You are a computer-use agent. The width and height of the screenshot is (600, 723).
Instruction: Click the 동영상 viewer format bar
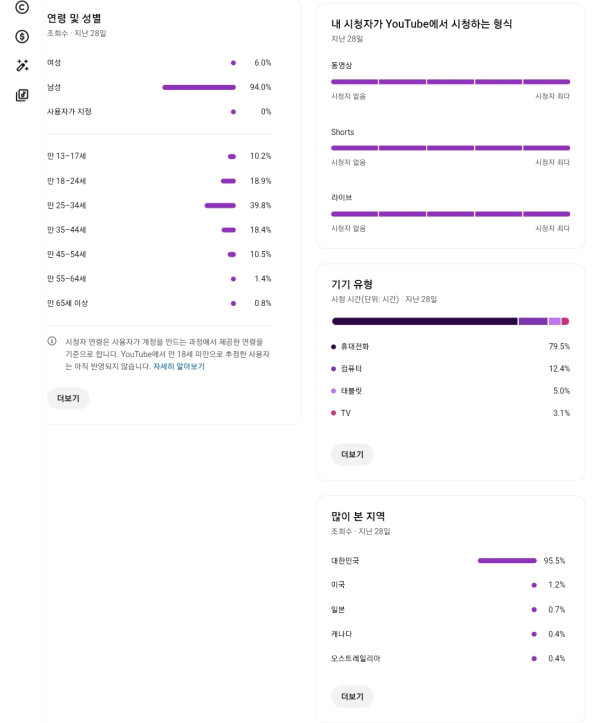450,81
